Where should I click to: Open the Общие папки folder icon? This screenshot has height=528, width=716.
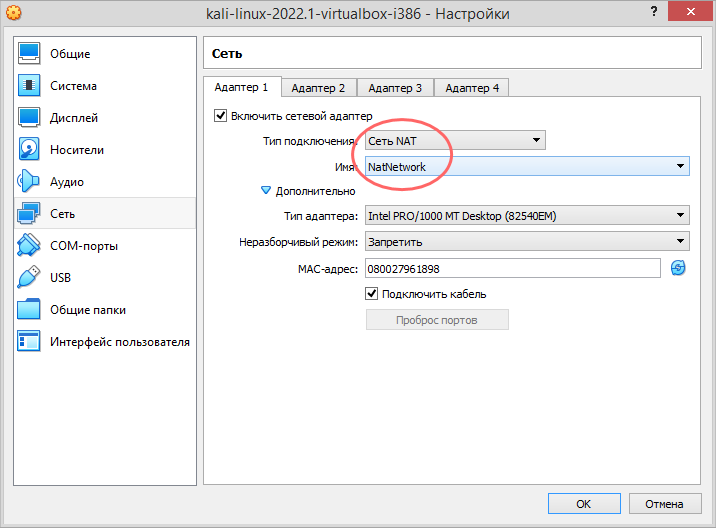[x=29, y=309]
